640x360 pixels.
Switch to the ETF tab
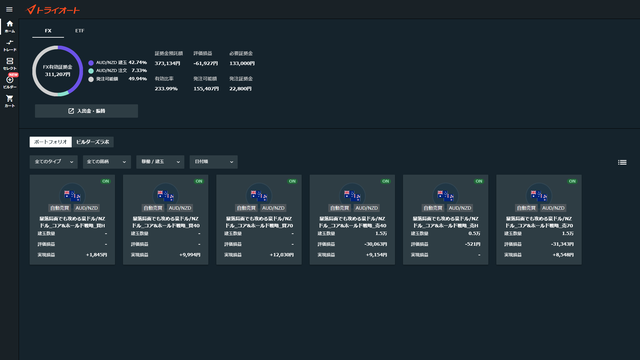point(80,31)
